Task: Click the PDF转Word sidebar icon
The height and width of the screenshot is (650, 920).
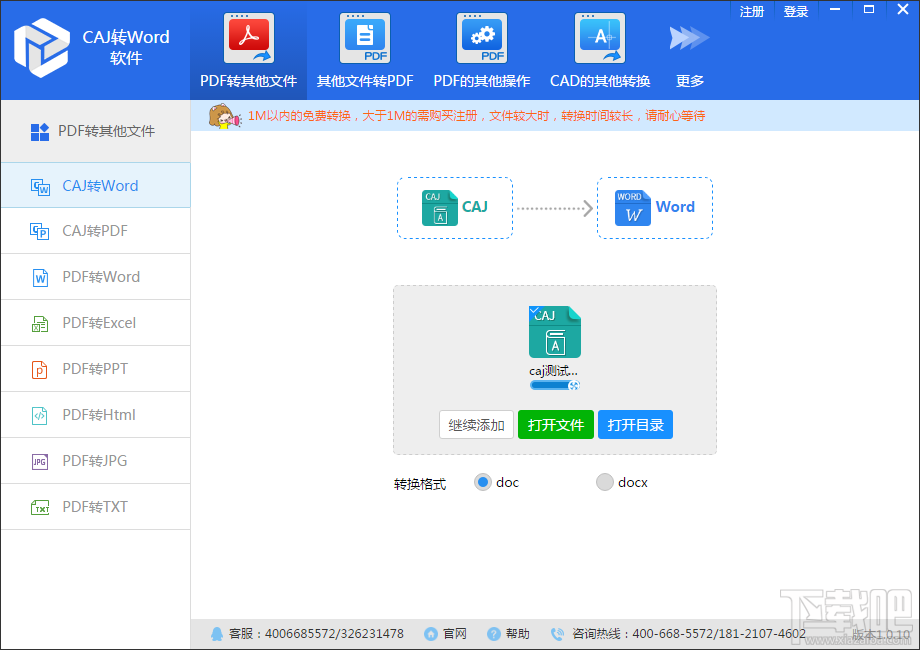Action: (x=40, y=277)
